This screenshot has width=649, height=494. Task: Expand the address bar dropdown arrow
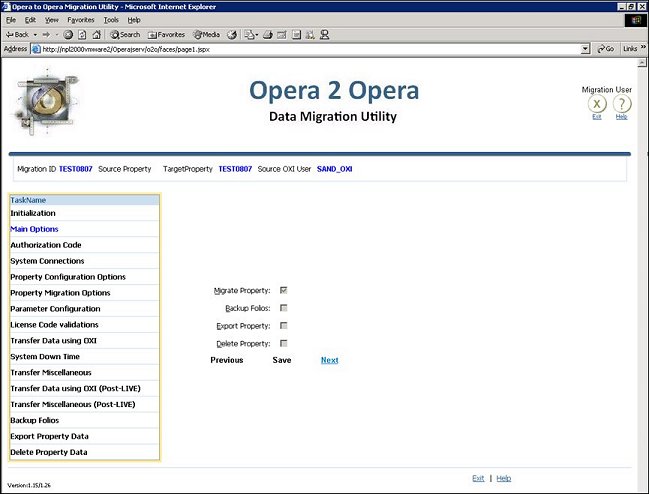tap(585, 48)
